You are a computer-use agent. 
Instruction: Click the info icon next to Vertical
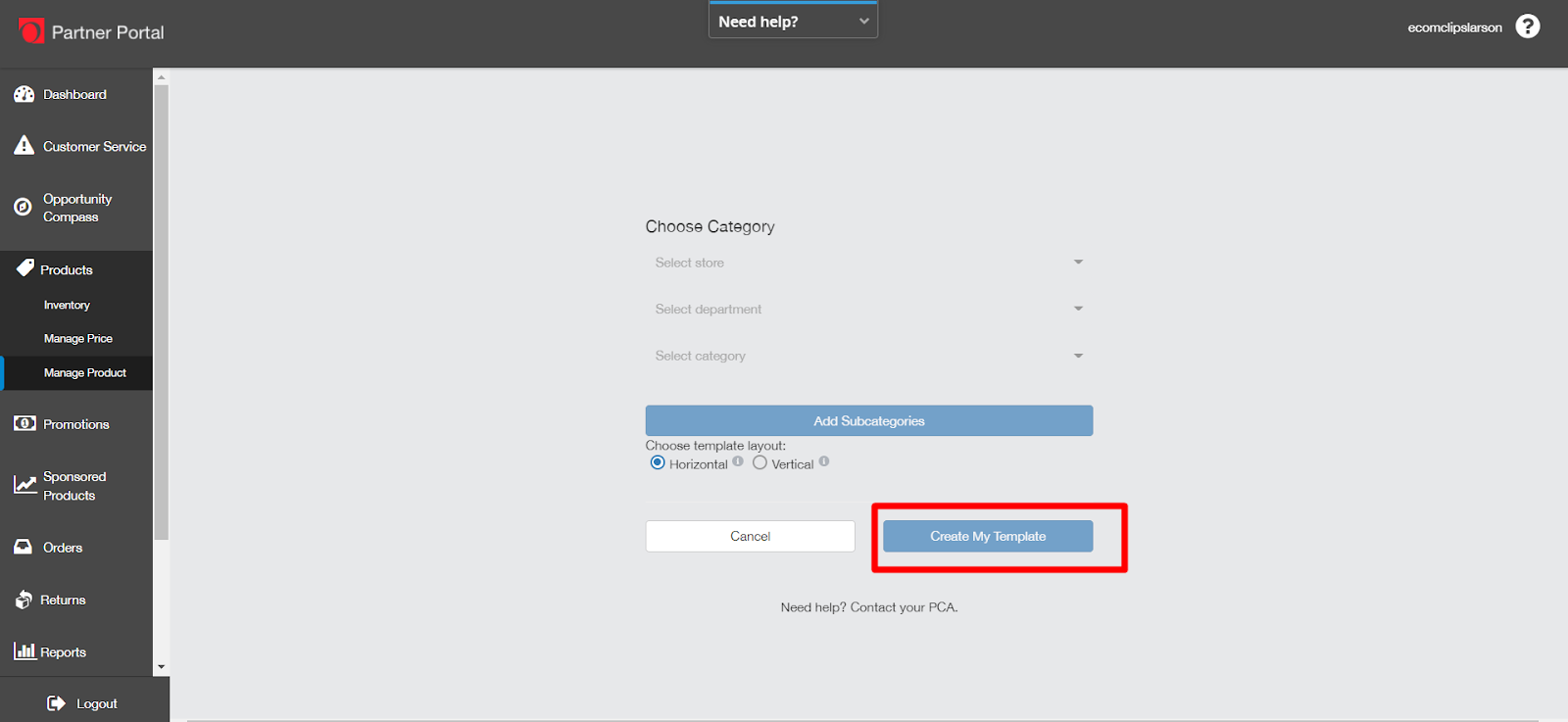point(824,461)
